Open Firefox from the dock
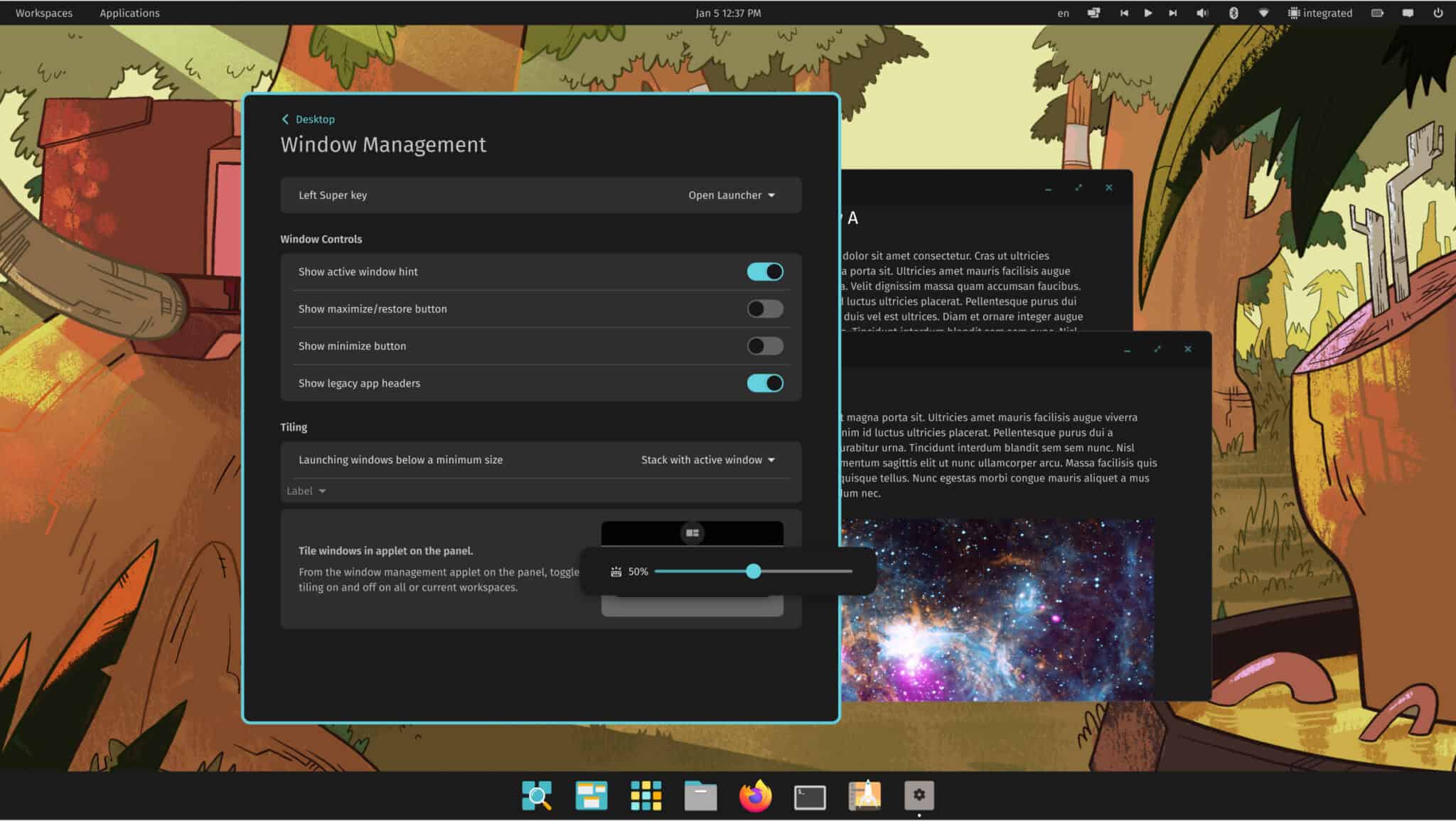Viewport: 1456px width, 821px height. (x=755, y=795)
